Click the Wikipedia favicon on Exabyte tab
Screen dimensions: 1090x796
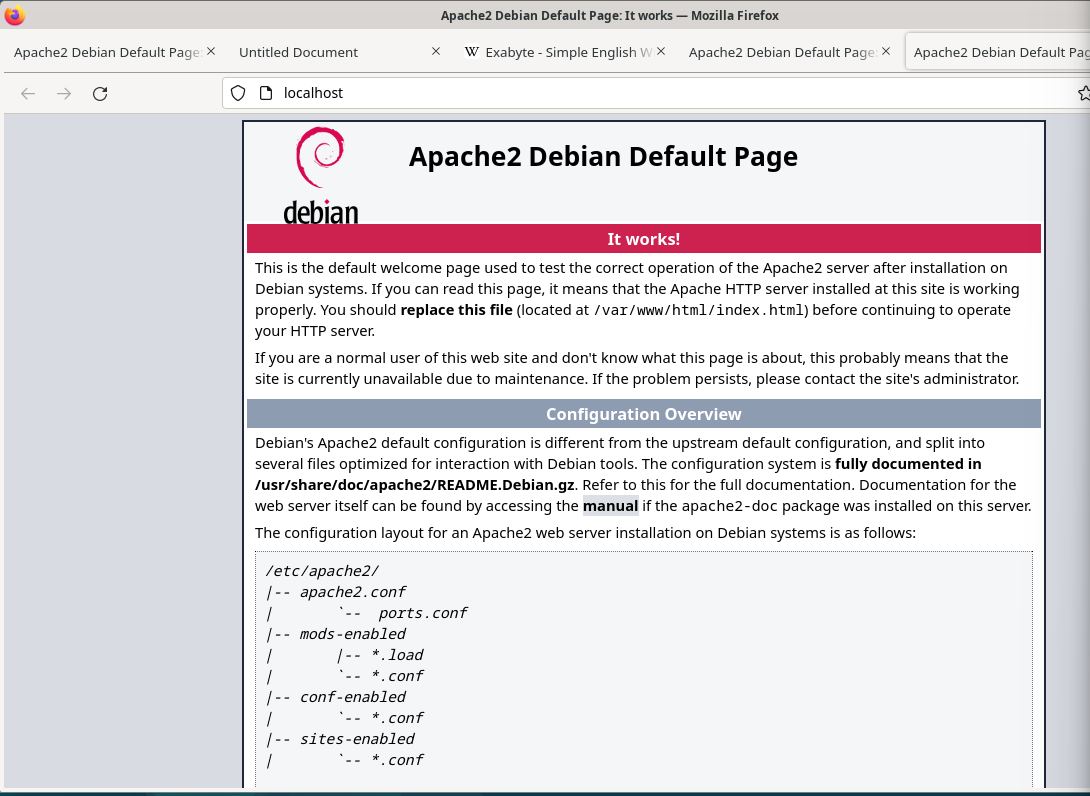[472, 52]
